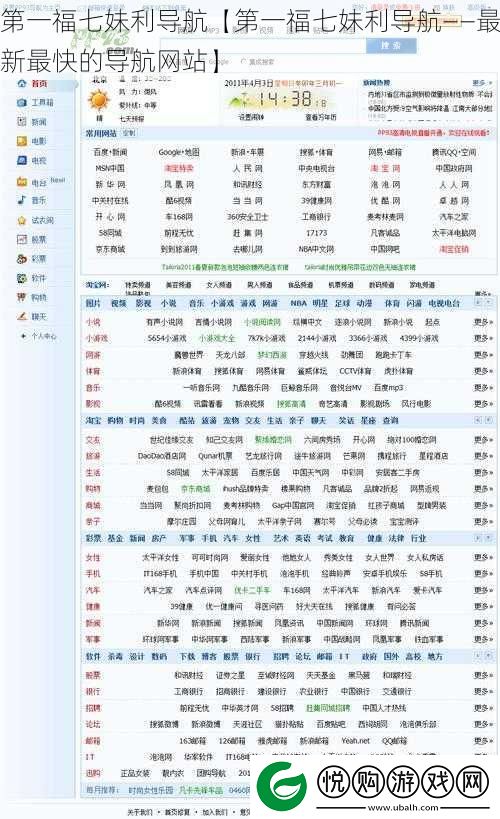Open CCTV体育 link
The image size is (500, 819).
click(355, 371)
